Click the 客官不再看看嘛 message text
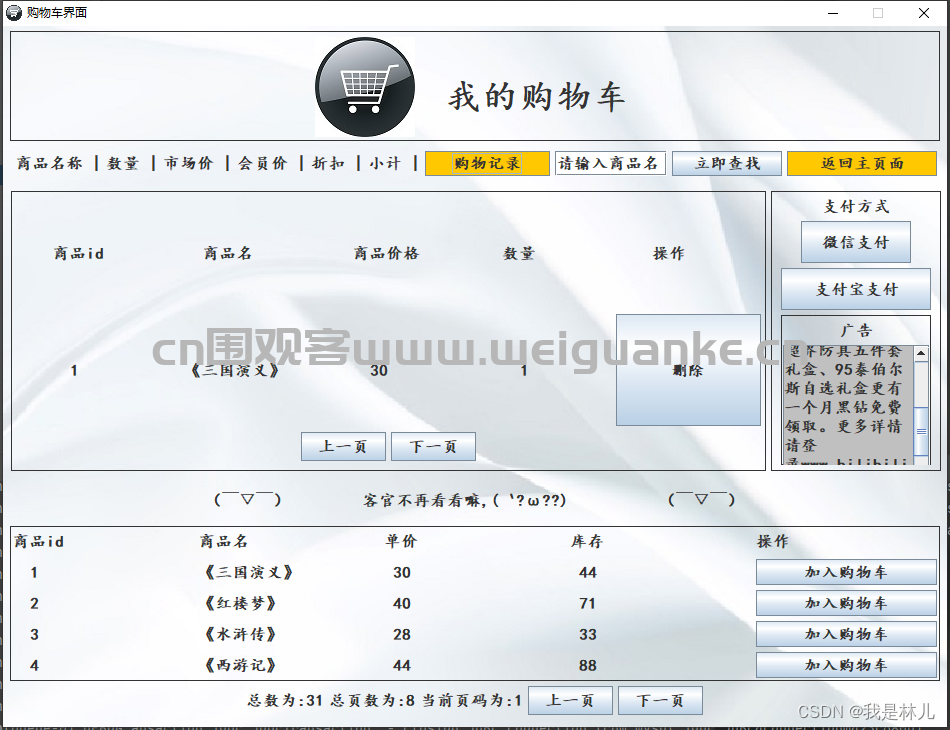 click(464, 500)
